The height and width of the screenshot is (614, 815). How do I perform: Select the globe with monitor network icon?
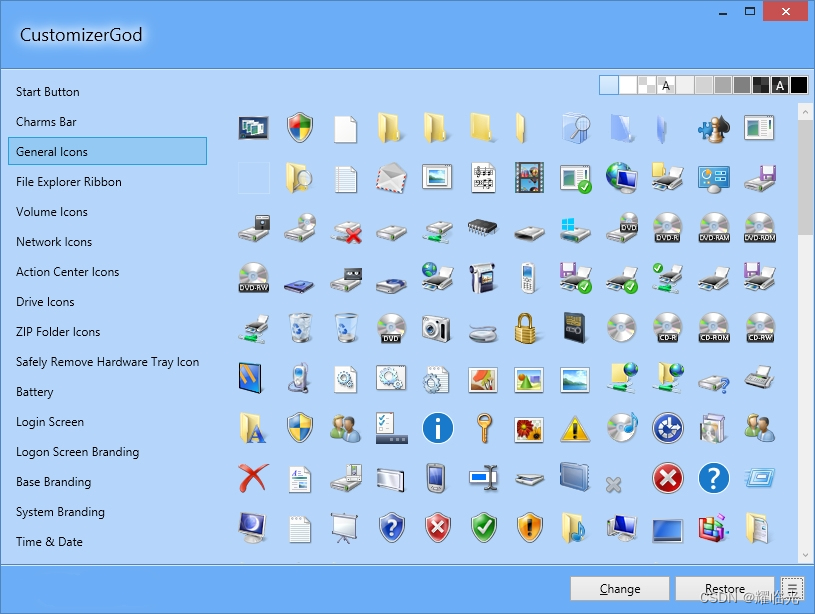(x=622, y=178)
